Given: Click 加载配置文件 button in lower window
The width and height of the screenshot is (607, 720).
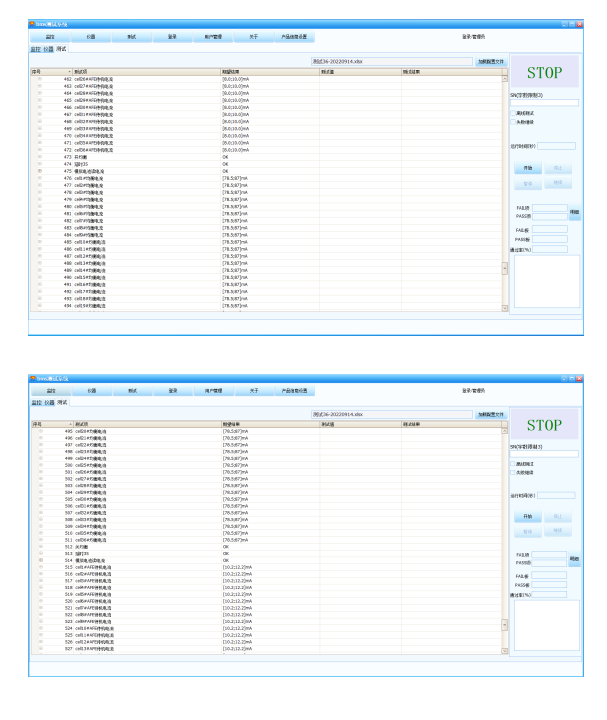Looking at the screenshot, I should coord(491,413).
